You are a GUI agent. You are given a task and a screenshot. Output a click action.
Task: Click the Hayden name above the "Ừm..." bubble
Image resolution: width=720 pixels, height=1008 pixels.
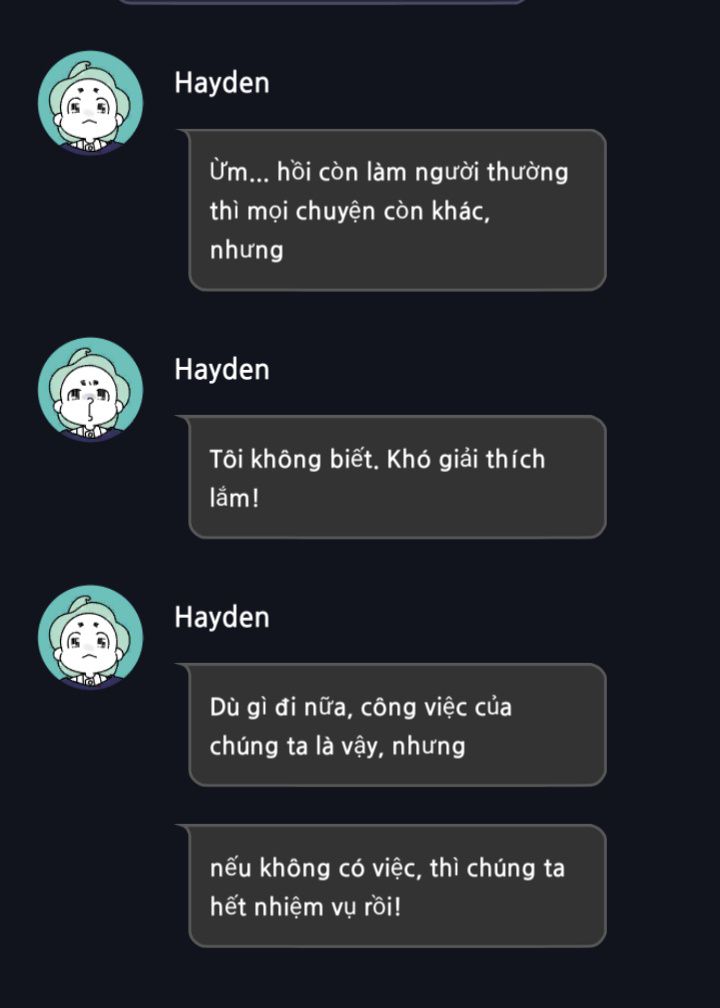pos(222,84)
